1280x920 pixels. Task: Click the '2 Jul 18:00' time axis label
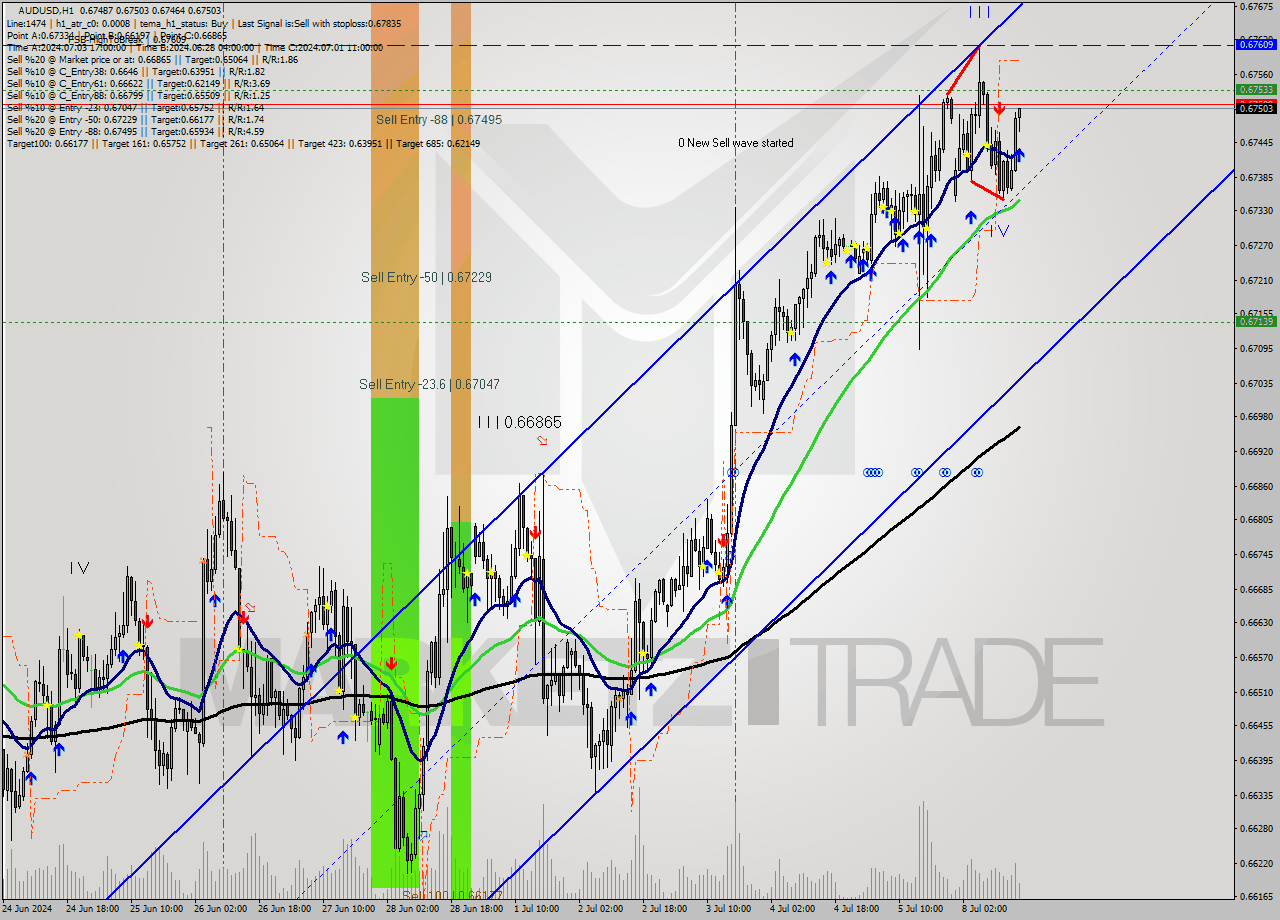point(666,909)
